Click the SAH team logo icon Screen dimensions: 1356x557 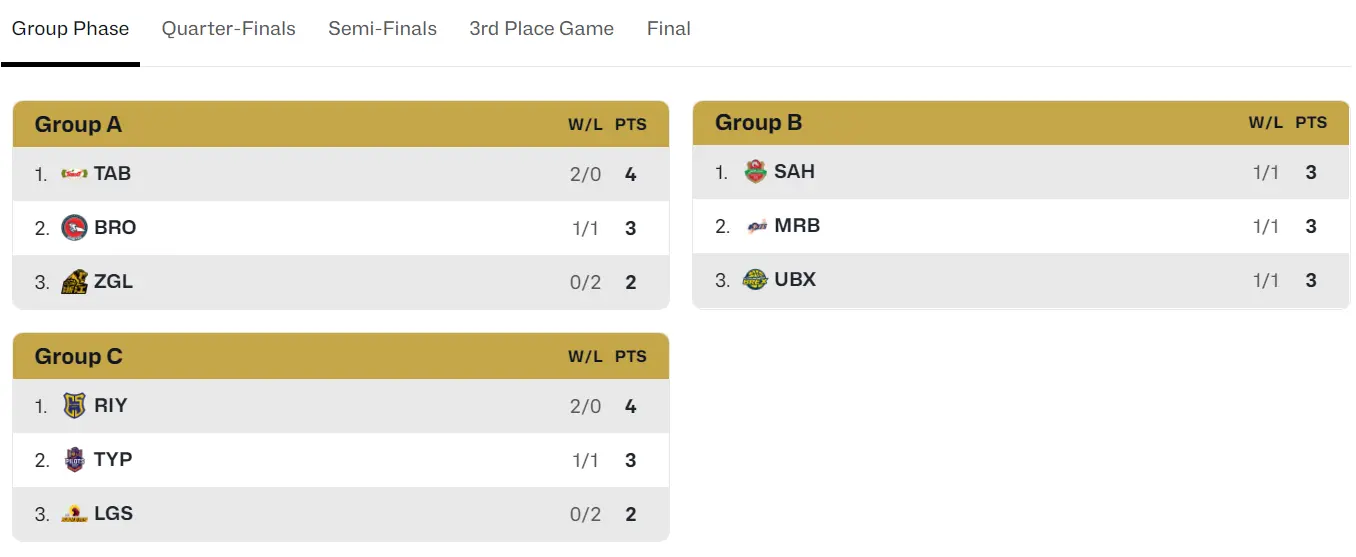755,172
